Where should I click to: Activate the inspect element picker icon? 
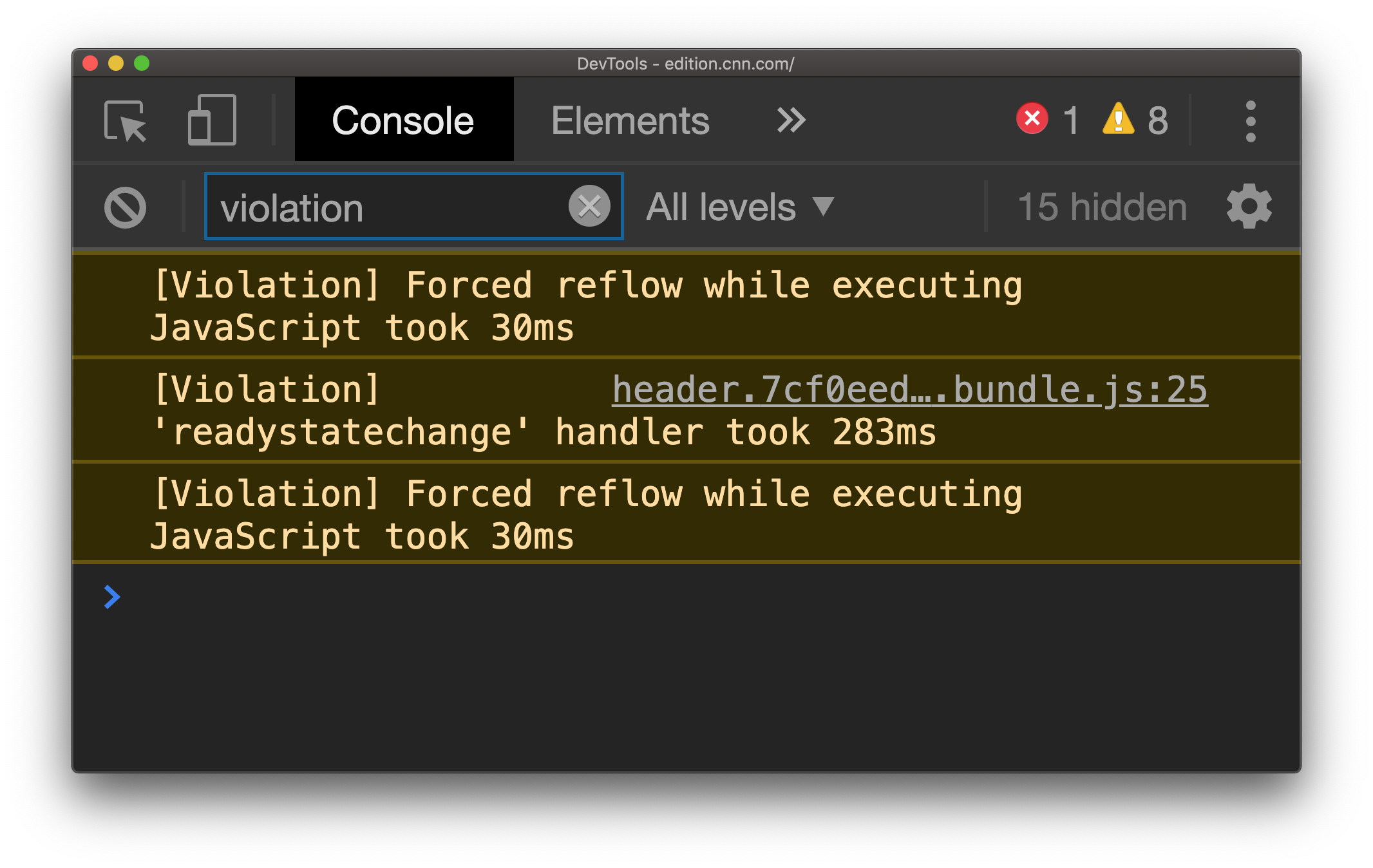(x=125, y=120)
